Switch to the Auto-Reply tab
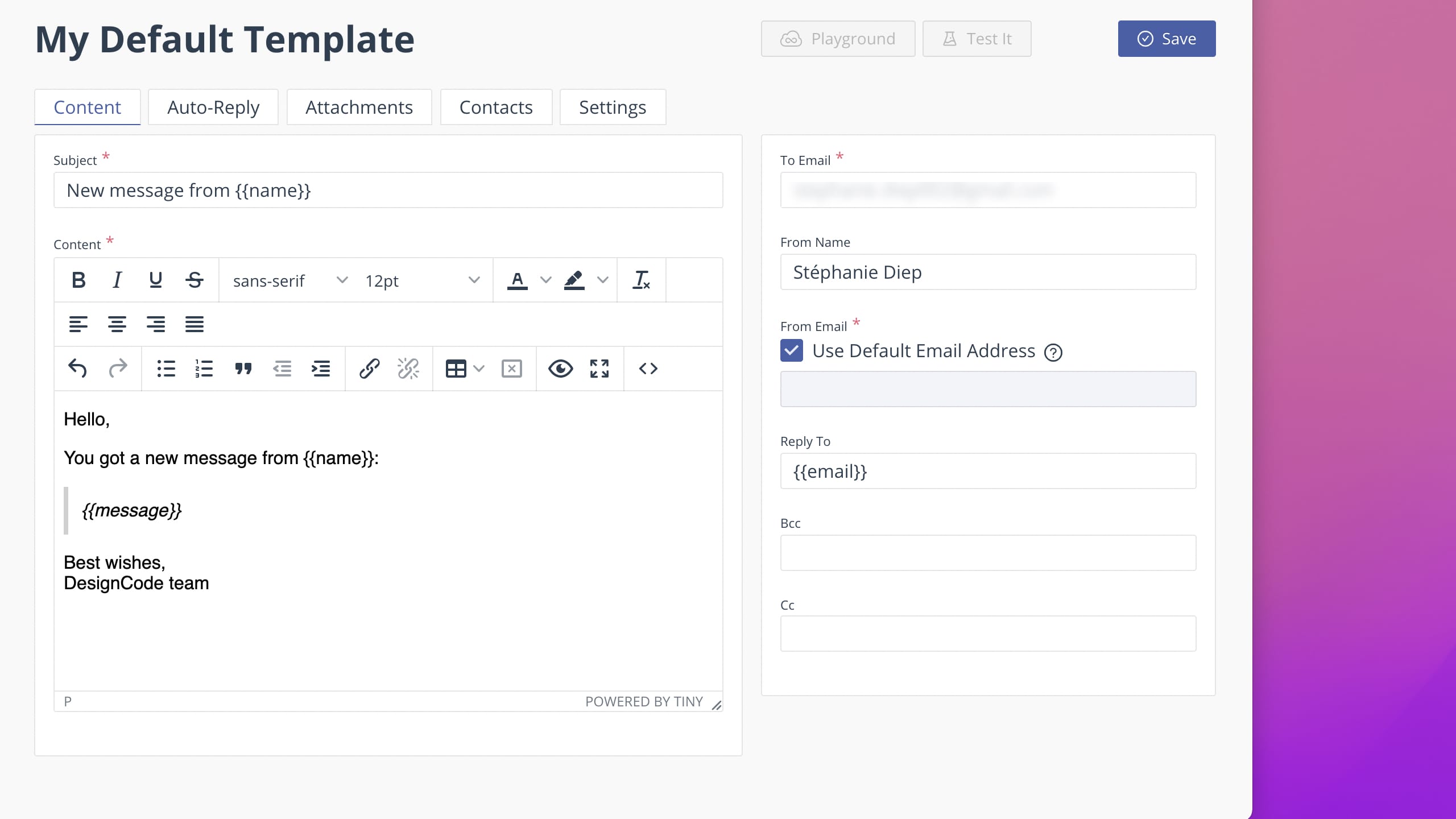The height and width of the screenshot is (819, 1456). click(213, 107)
